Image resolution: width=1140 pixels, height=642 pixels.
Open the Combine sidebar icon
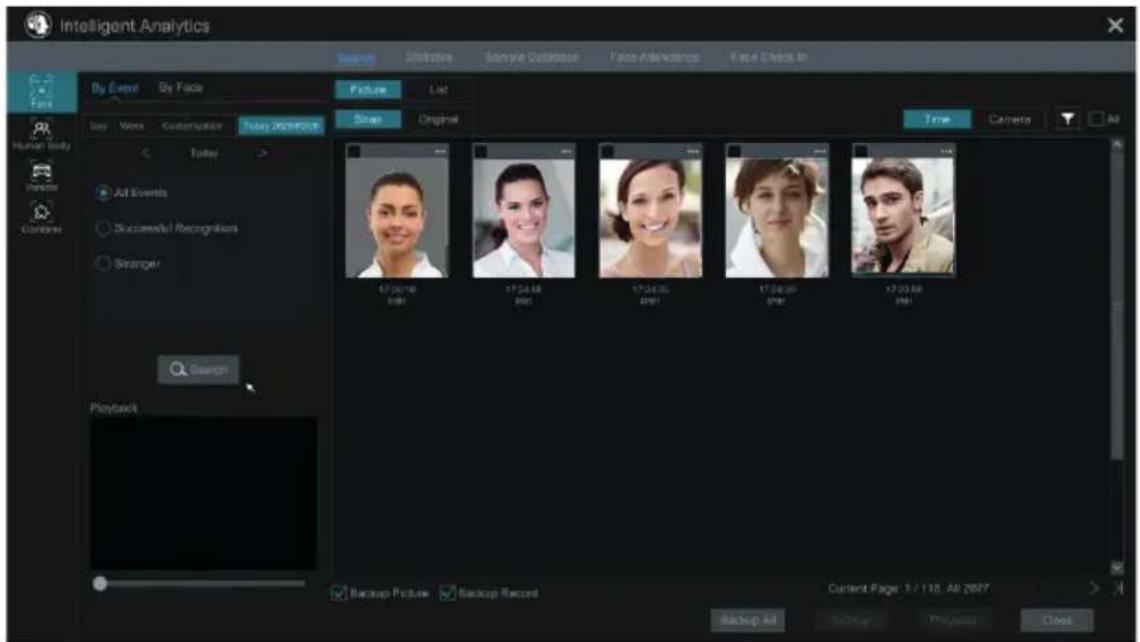(x=41, y=218)
